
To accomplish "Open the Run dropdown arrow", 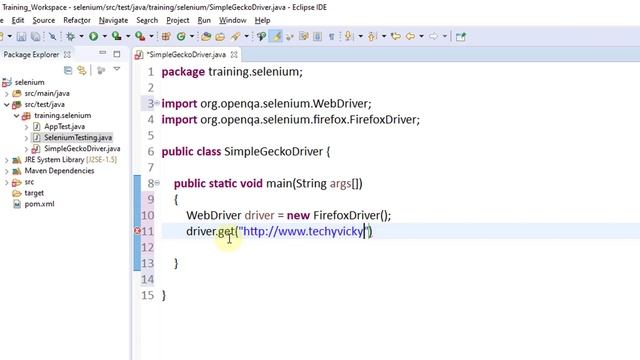I will click(x=104, y=37).
